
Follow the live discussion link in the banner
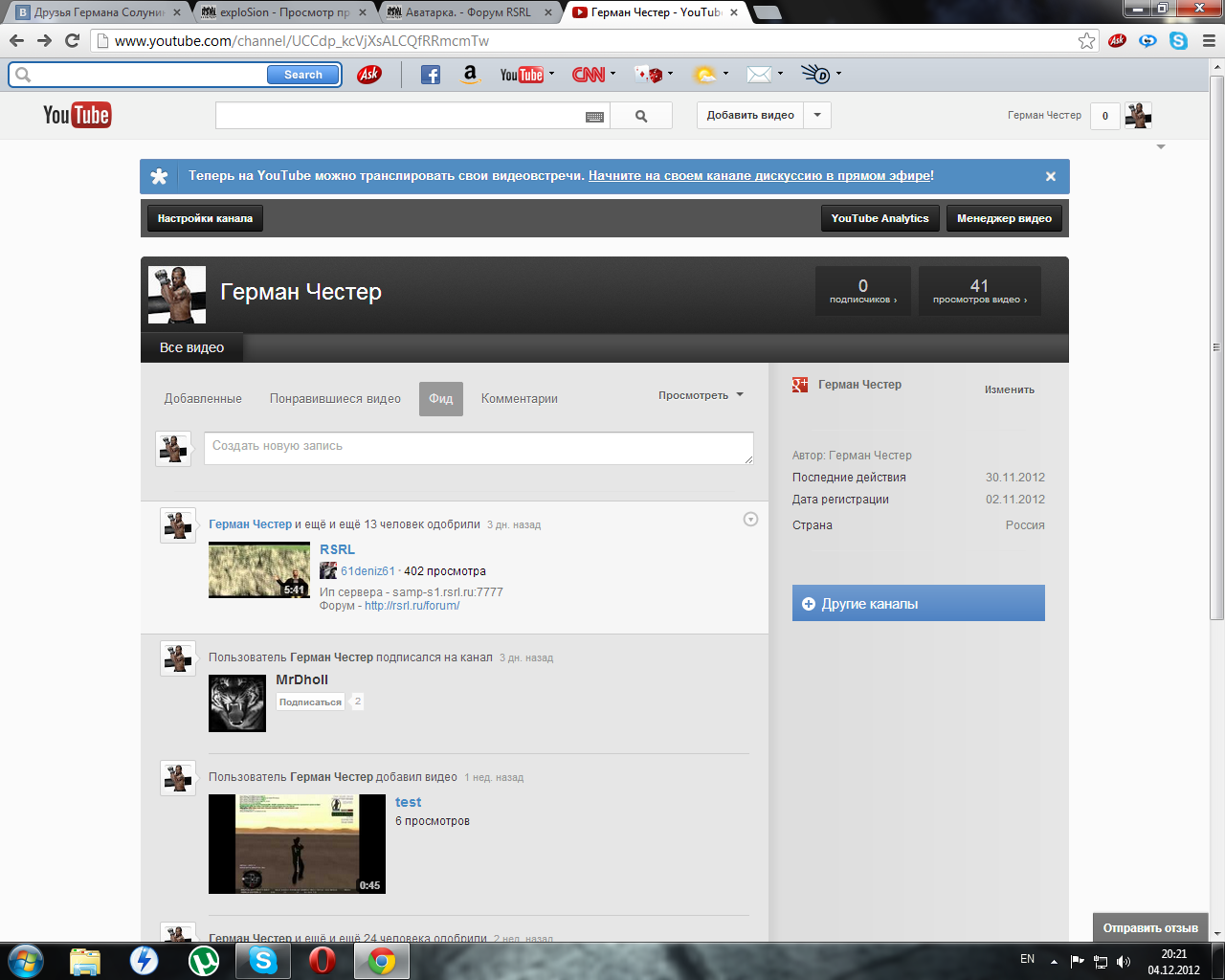click(761, 176)
